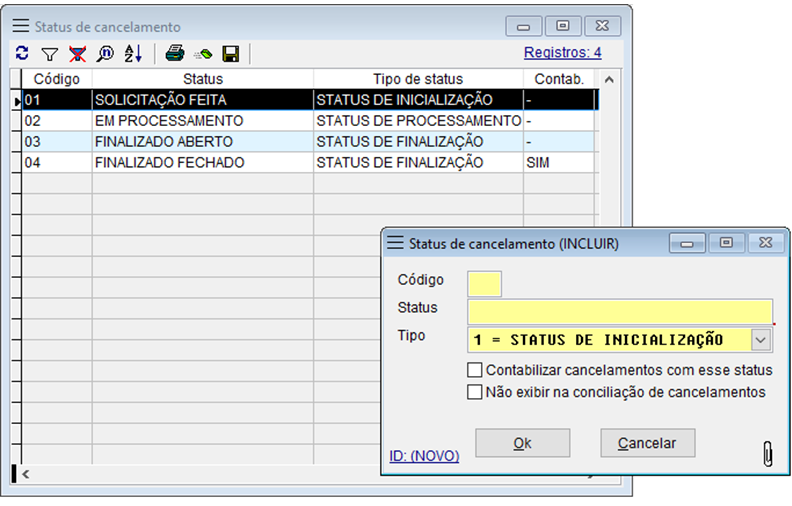Open the ID: (NOVO) link
Viewport: 792px width, 506px height.
click(x=424, y=456)
